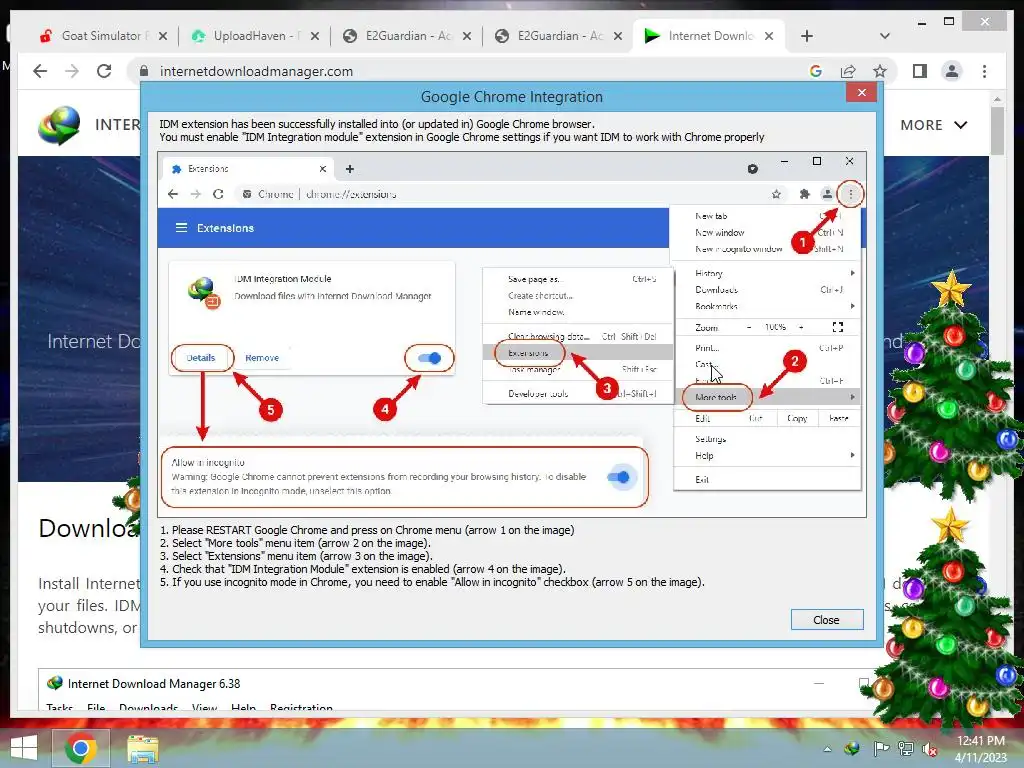
Task: Click the muted volume tray icon
Action: click(x=930, y=749)
